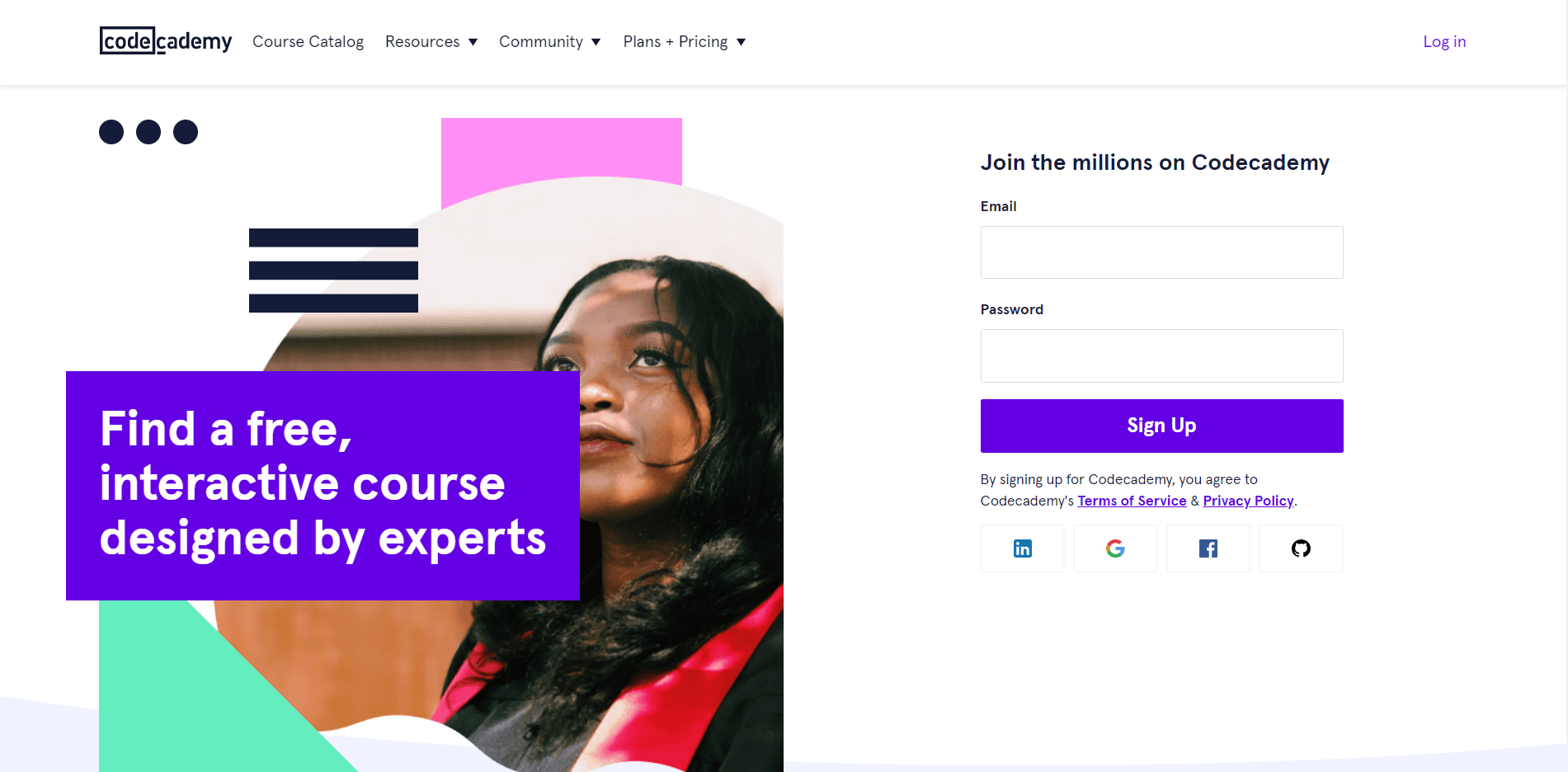Submit with the Sign Up button
This screenshot has height=772, width=1568.
[1161, 426]
